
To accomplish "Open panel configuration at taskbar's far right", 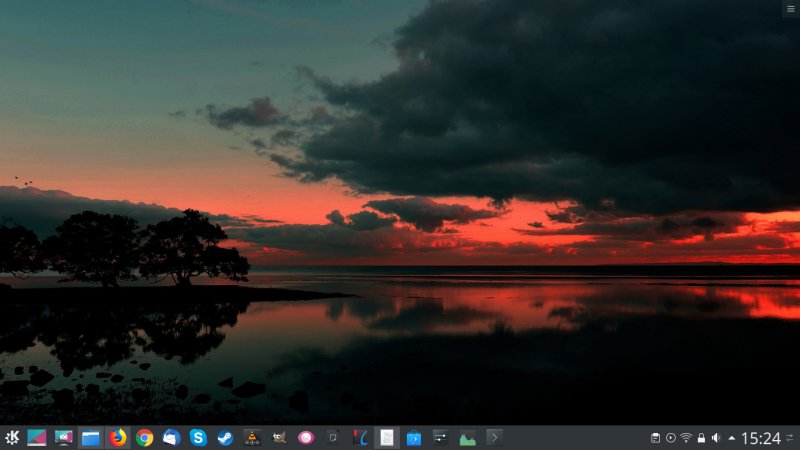I will 791,437.
